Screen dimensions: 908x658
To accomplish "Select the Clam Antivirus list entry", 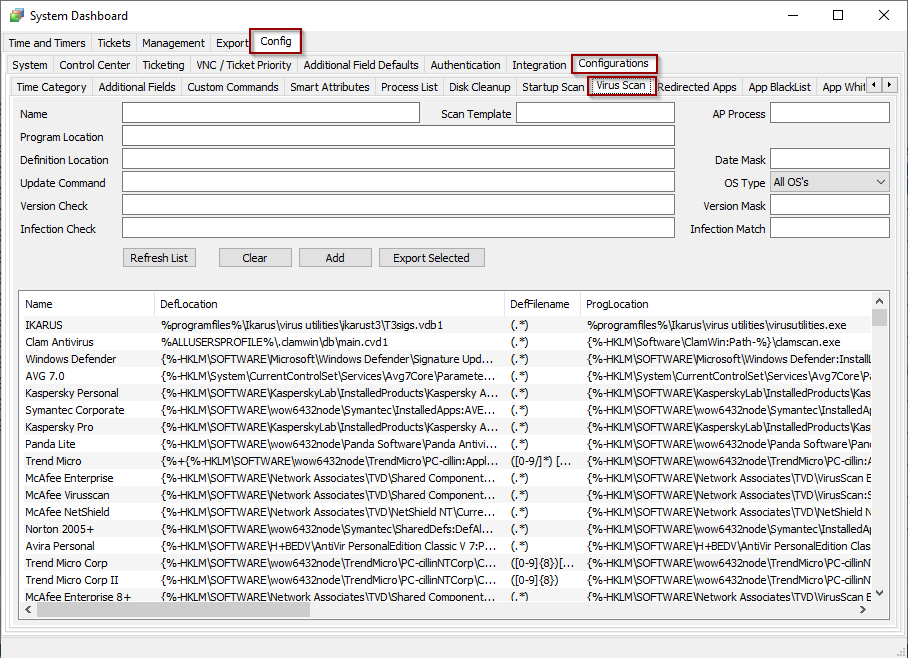I will [x=59, y=342].
